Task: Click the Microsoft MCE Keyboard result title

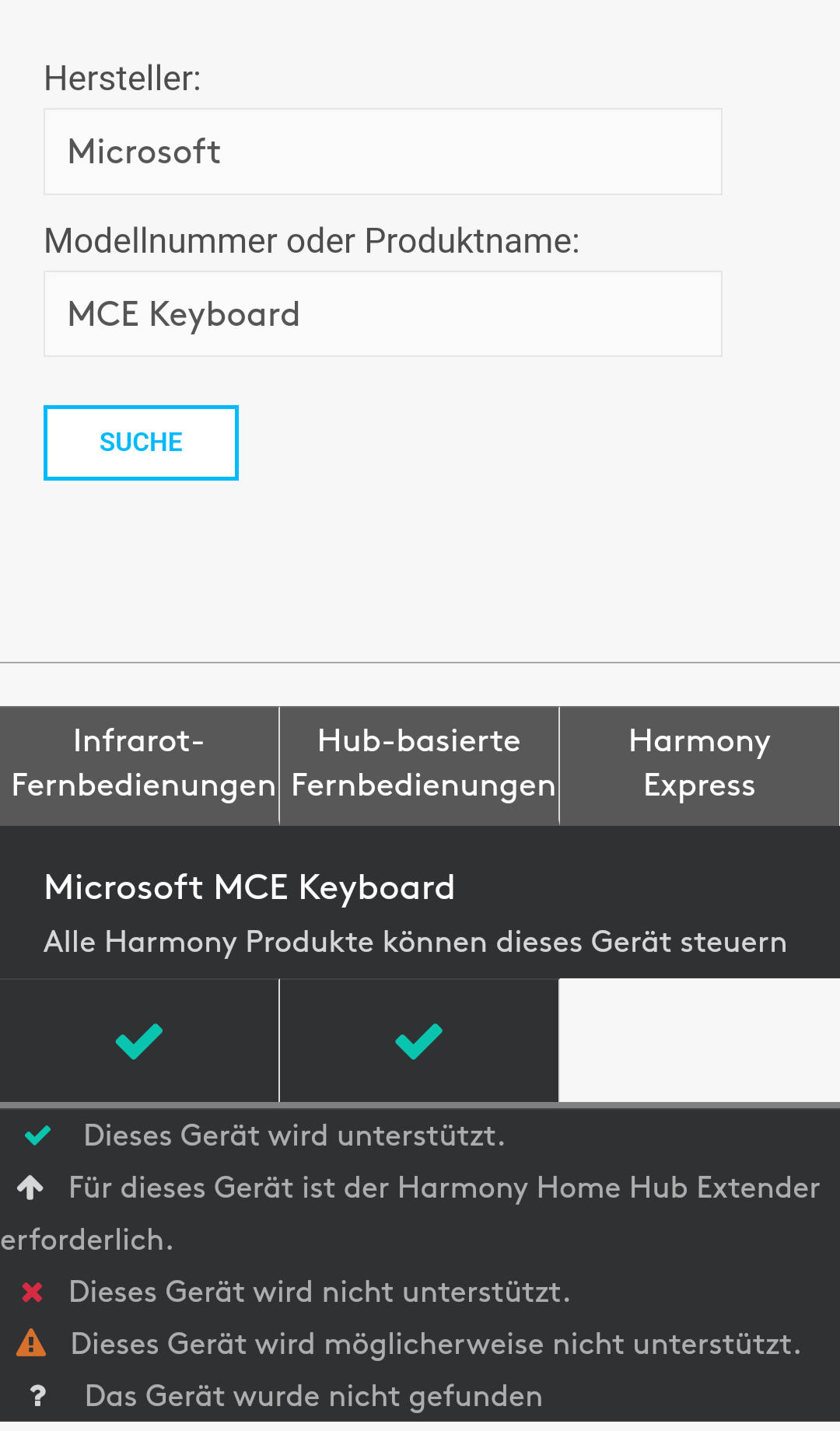Action: click(250, 887)
